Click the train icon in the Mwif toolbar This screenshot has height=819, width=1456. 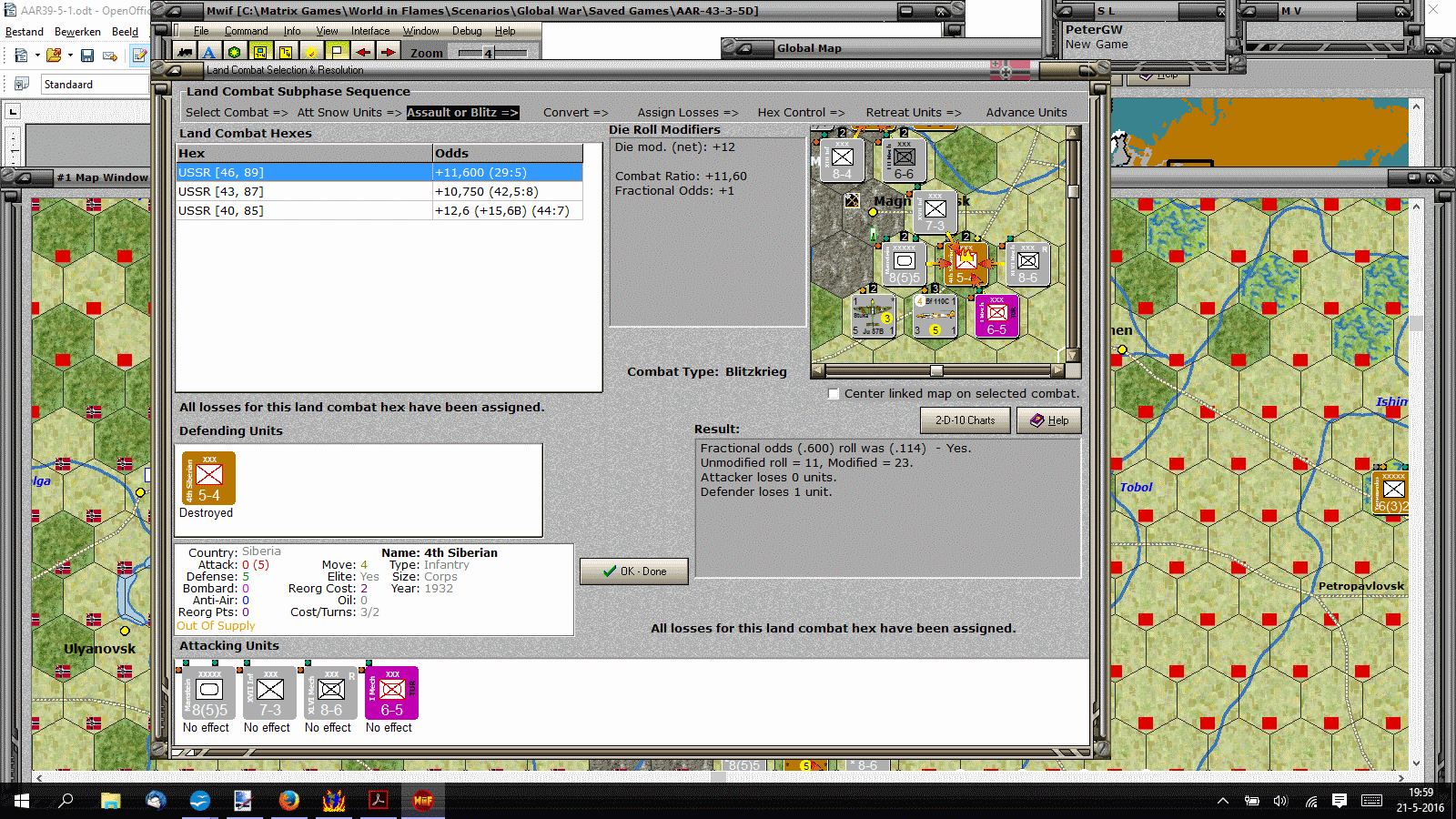[x=185, y=52]
